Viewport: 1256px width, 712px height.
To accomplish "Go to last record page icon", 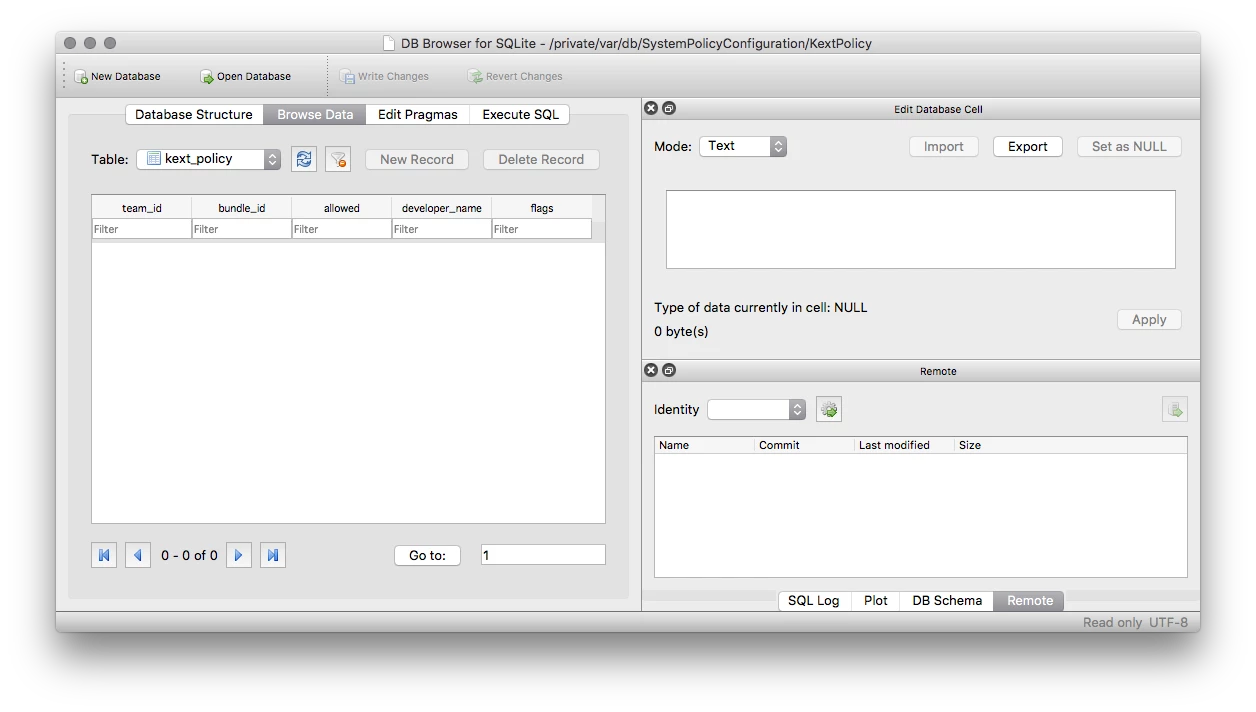I will coord(272,555).
